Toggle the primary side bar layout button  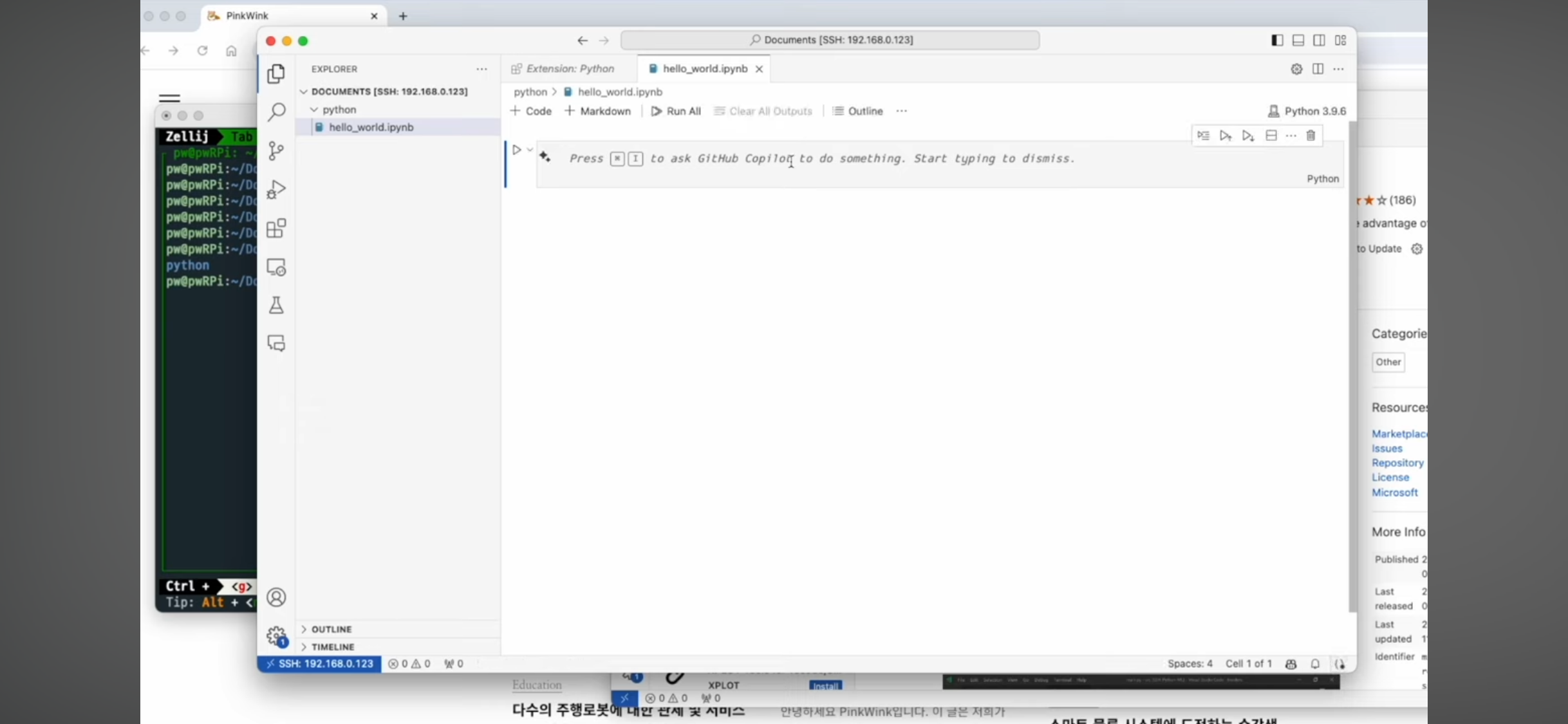[x=1277, y=41]
